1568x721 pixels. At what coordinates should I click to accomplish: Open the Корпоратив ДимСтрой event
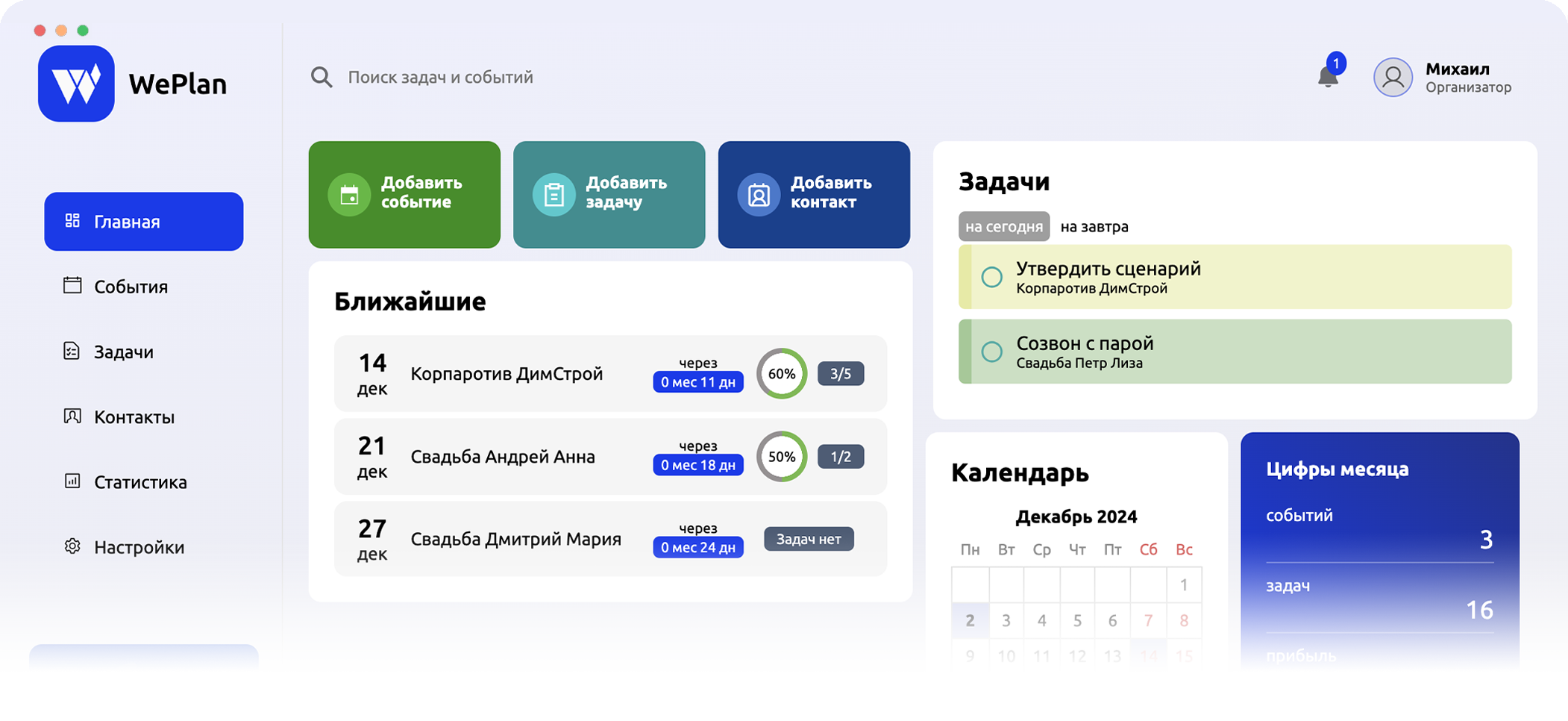[507, 374]
